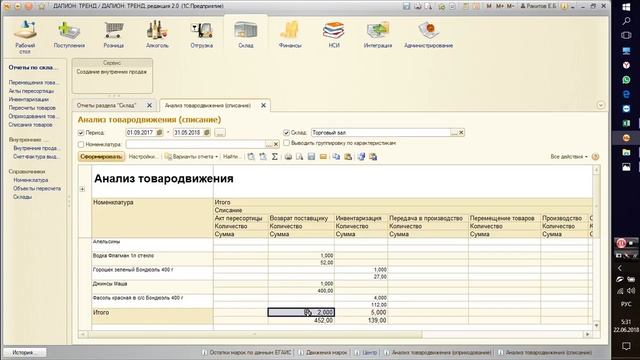Open Номенклатура reference in sidebar

(x=31, y=180)
